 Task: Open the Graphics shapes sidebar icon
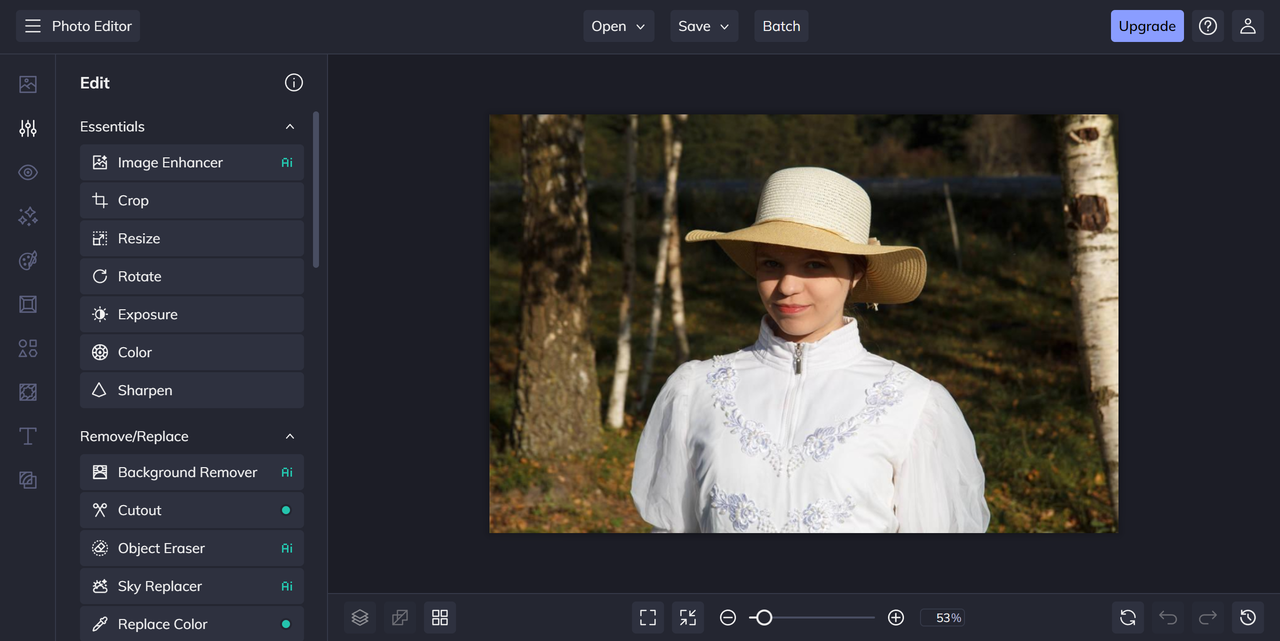pos(28,348)
